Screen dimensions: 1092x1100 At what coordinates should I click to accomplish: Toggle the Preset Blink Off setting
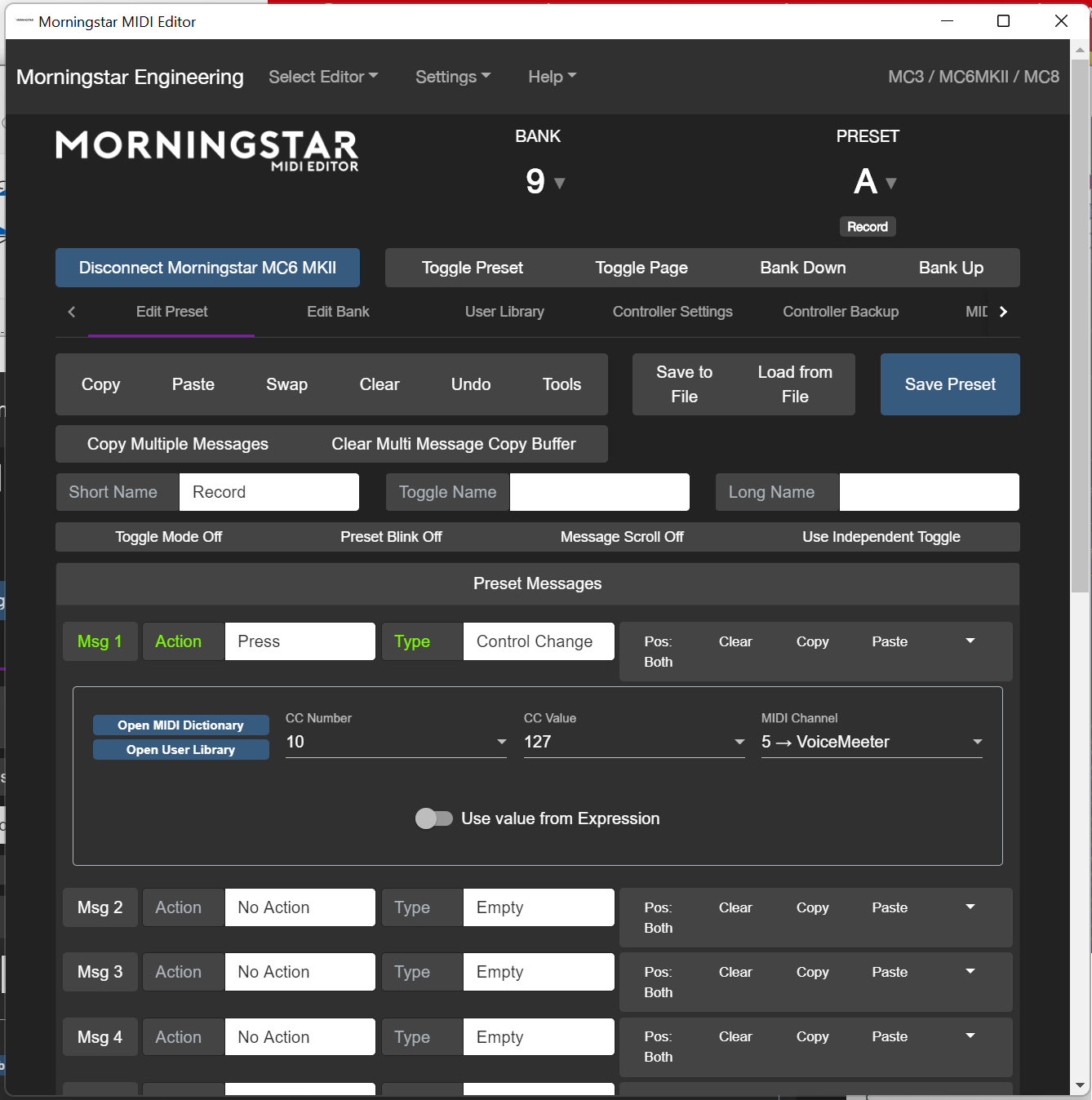pos(391,537)
